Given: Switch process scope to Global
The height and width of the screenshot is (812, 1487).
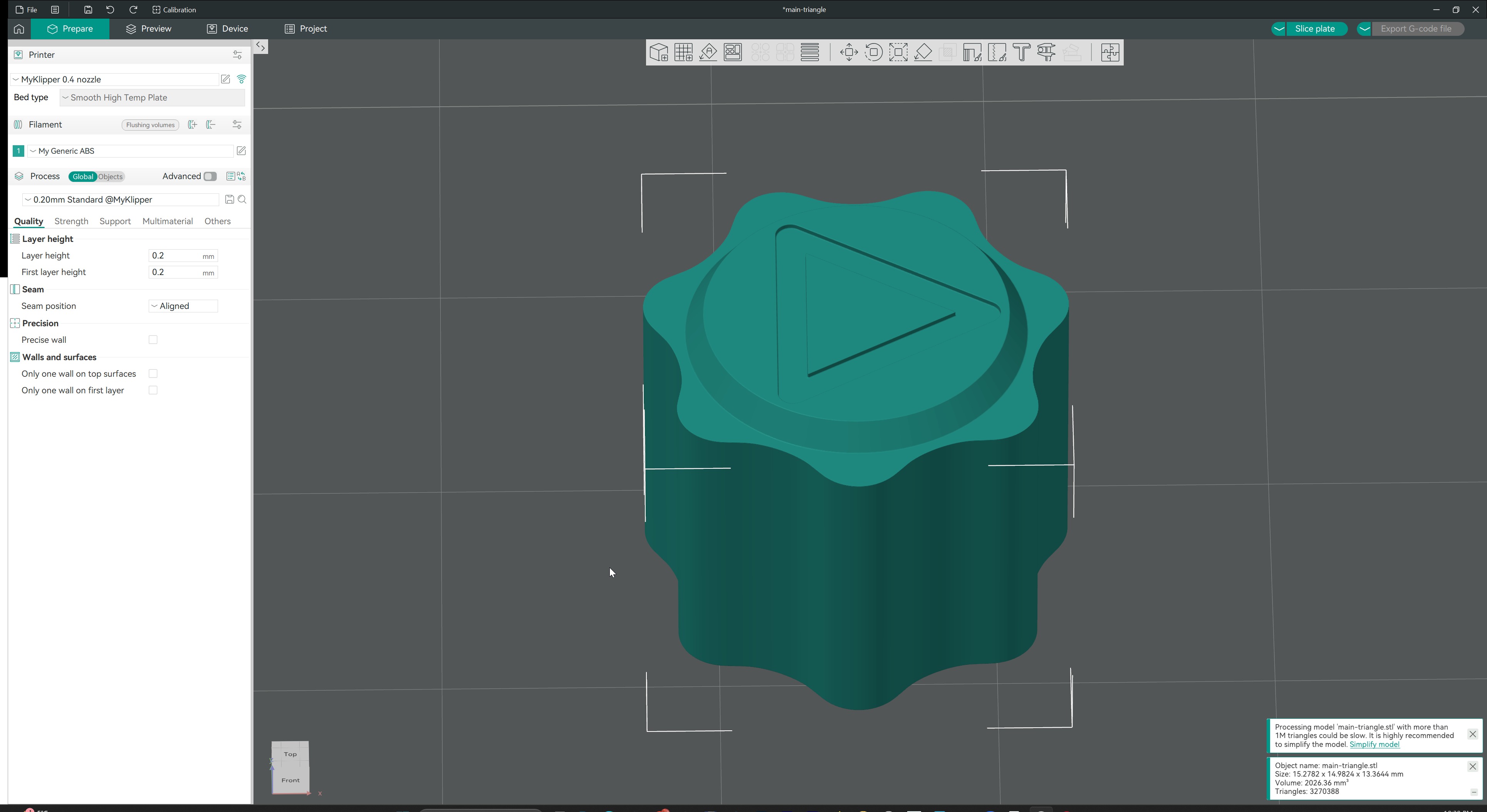Looking at the screenshot, I should [82, 176].
